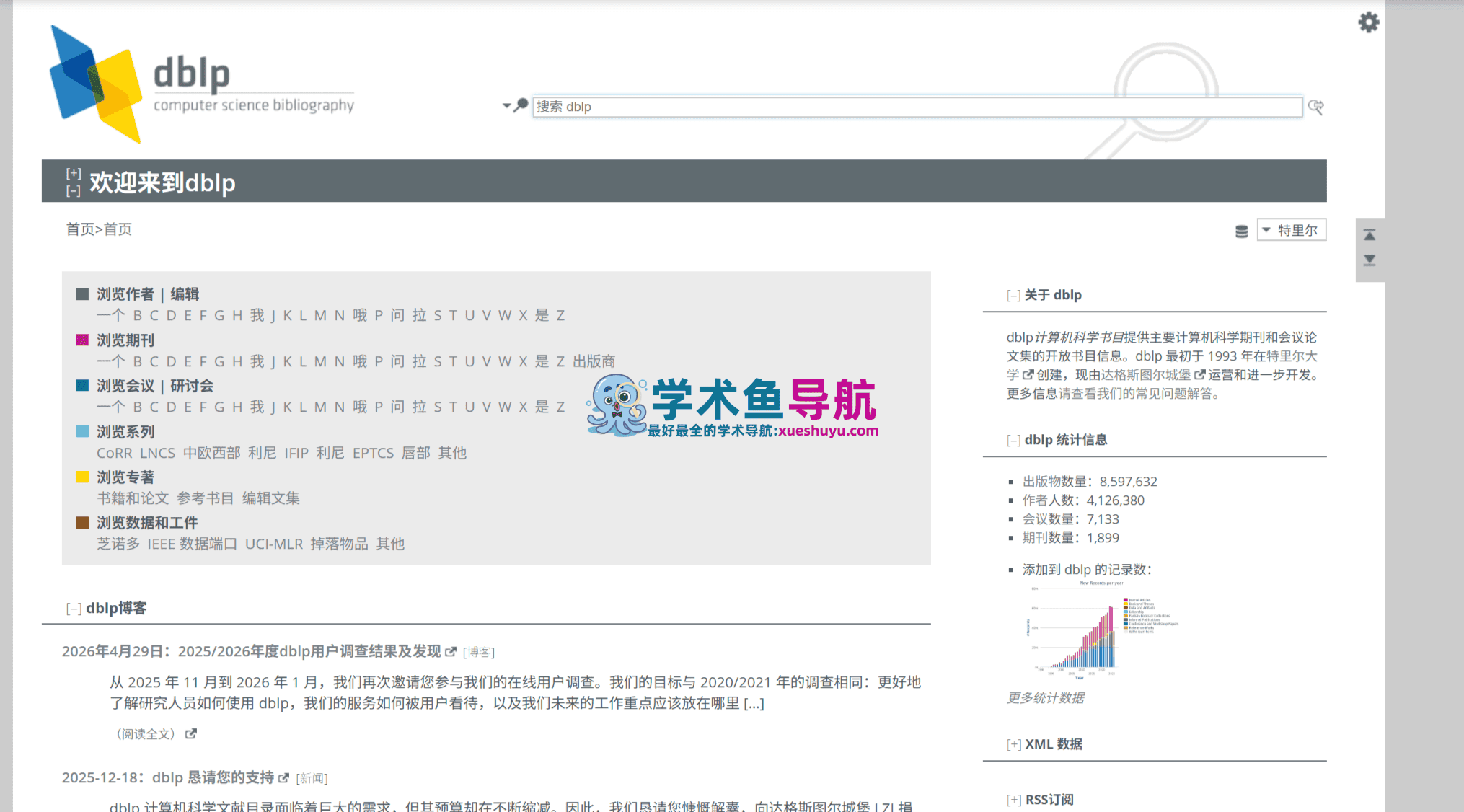Open the settings gear menu
The width and height of the screenshot is (1464, 812).
1368,22
